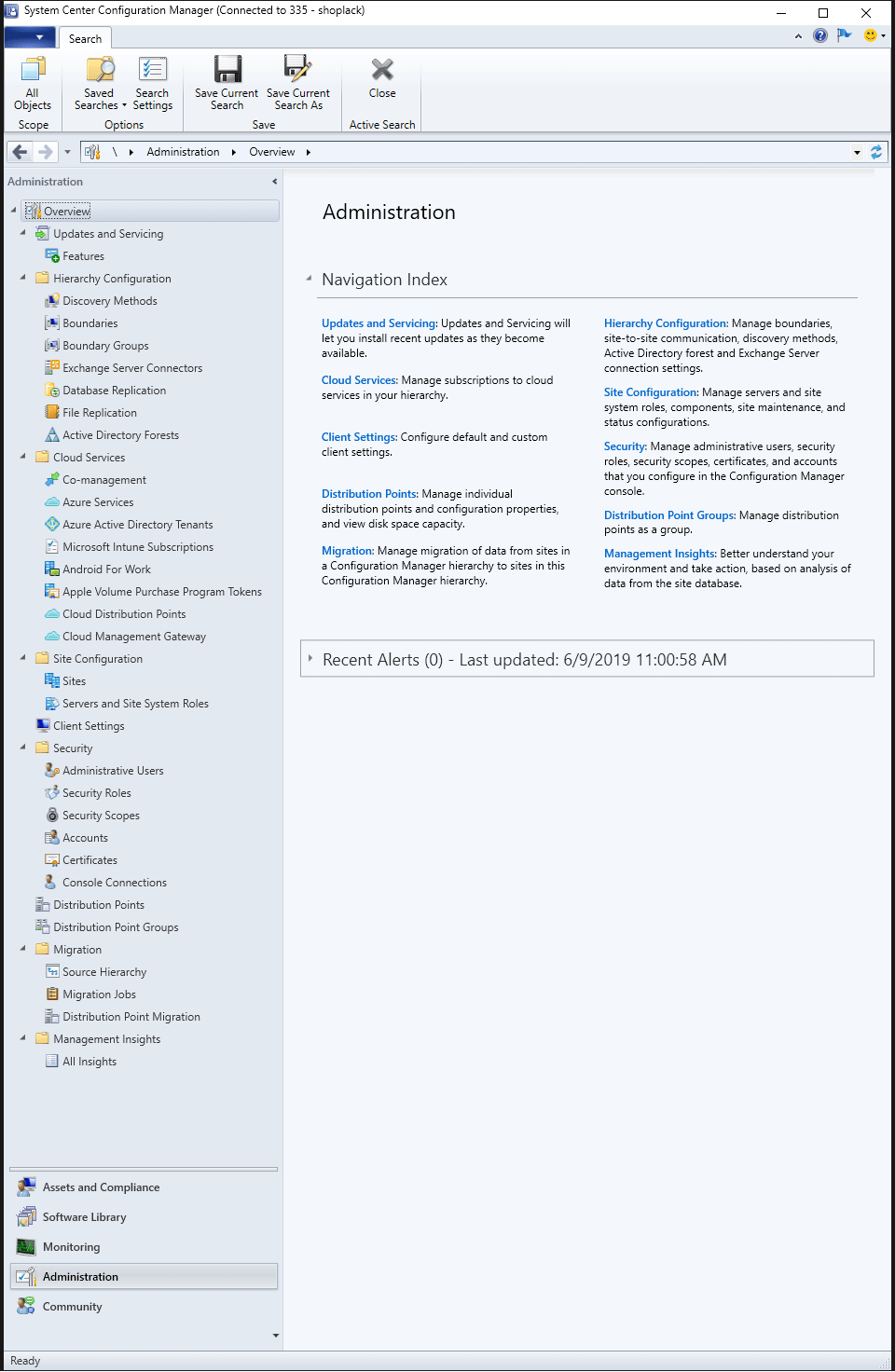Open Monitoring workspace
Screen dimensions: 895x1372
click(x=145, y=1247)
